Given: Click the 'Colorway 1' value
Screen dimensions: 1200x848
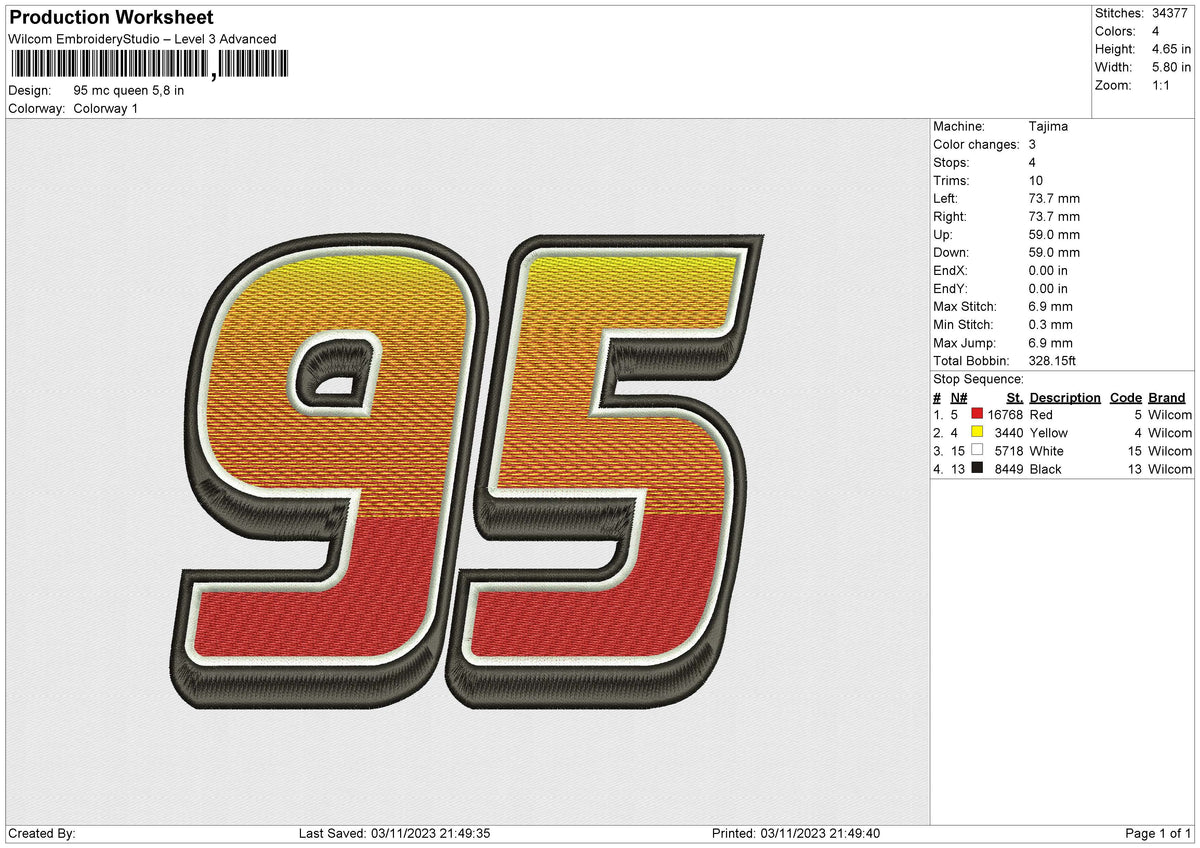Looking at the screenshot, I should pyautogui.click(x=106, y=108).
